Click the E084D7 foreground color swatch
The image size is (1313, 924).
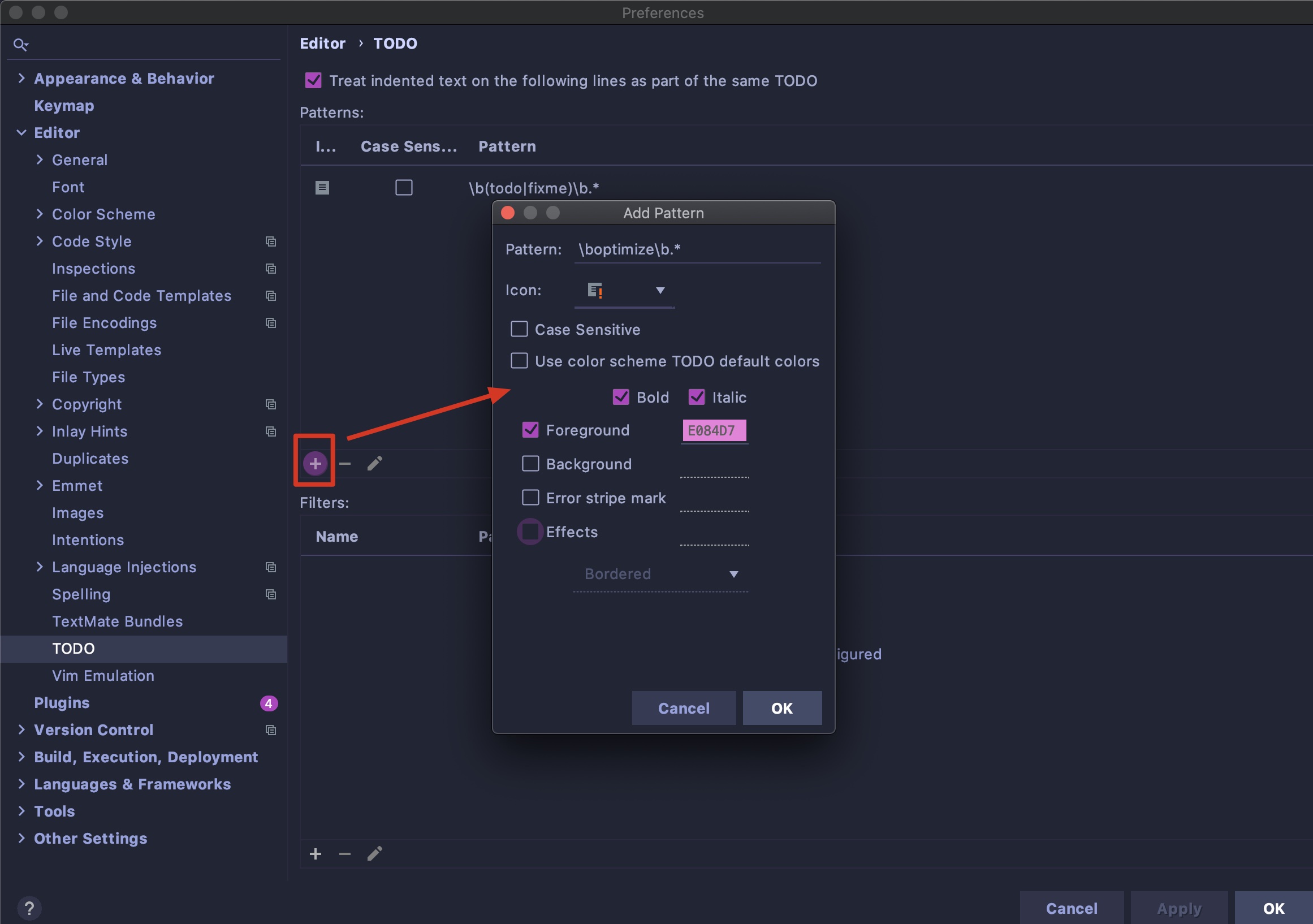pos(714,430)
